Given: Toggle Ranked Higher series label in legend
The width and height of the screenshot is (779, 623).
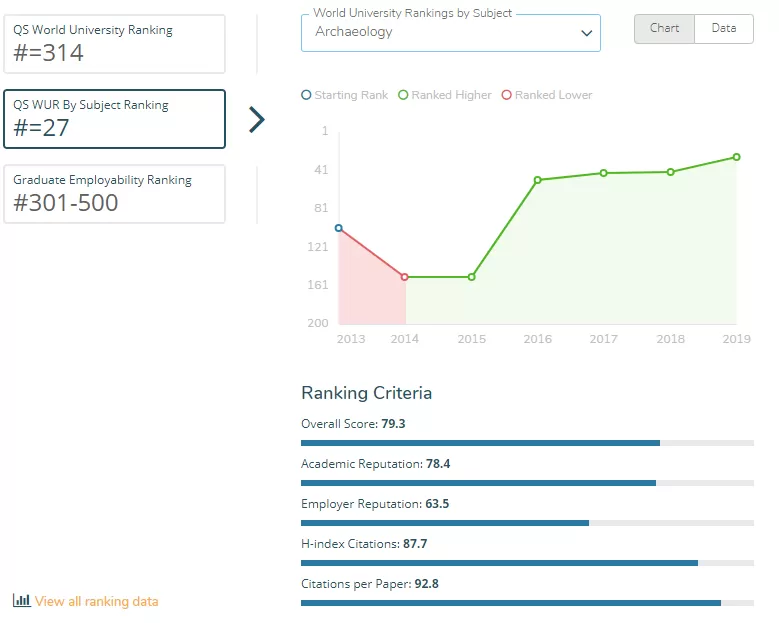Looking at the screenshot, I should click(451, 95).
